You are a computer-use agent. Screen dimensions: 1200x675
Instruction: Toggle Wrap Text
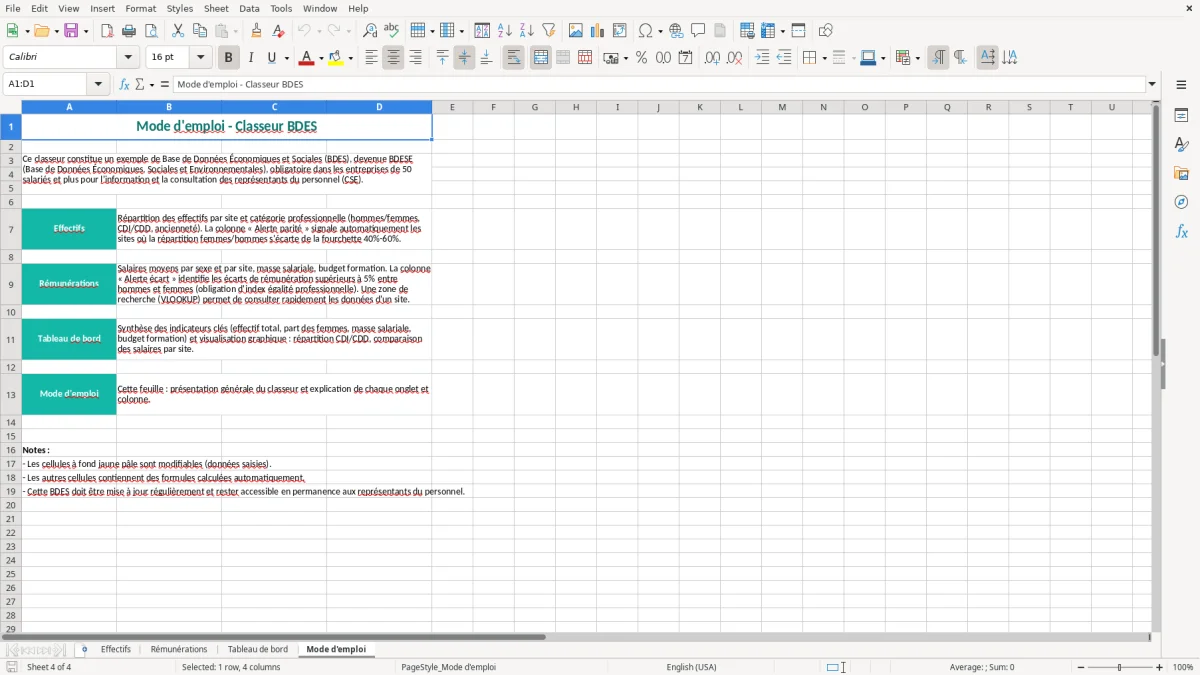513,58
